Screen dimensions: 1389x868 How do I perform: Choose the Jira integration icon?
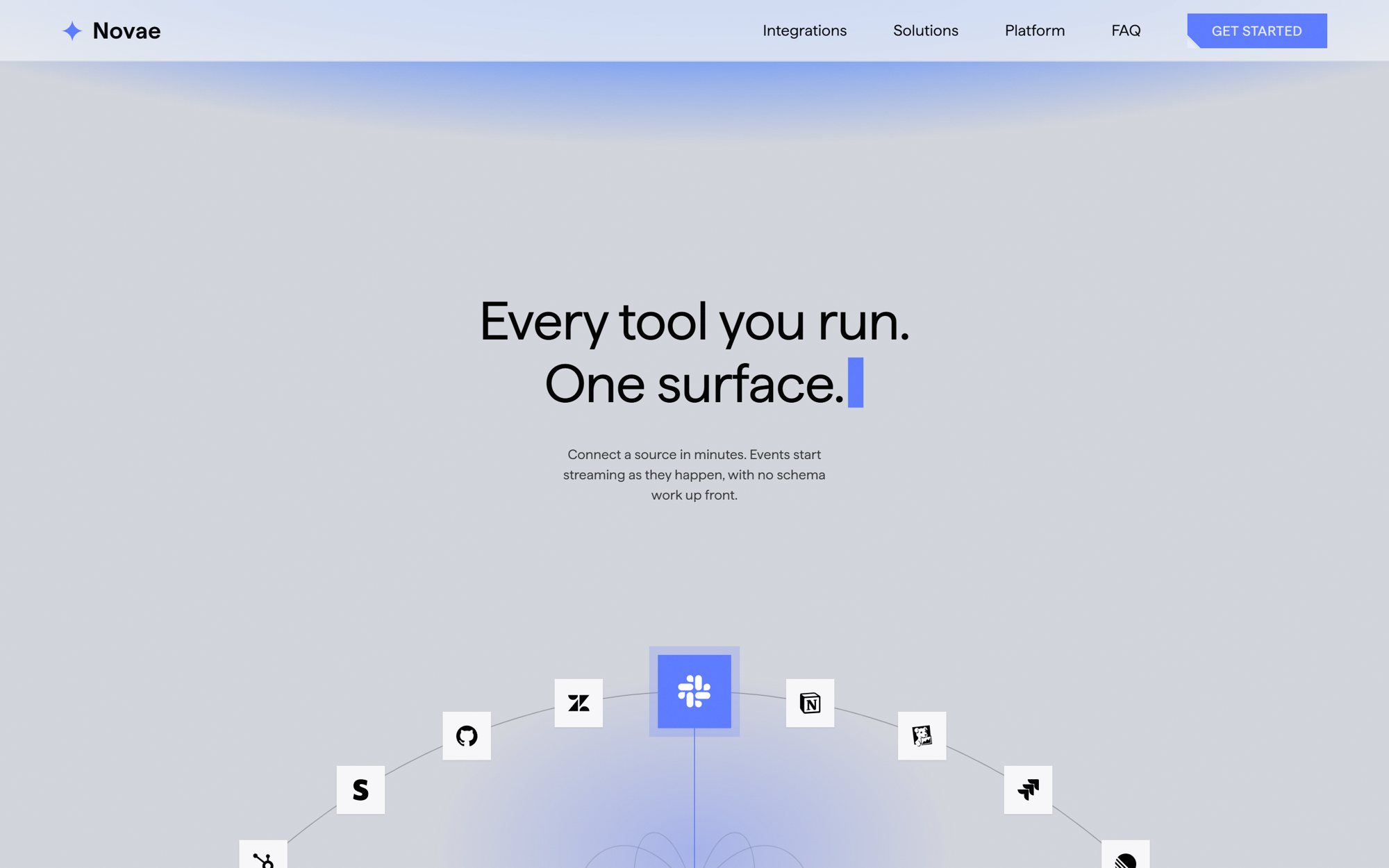(1028, 790)
